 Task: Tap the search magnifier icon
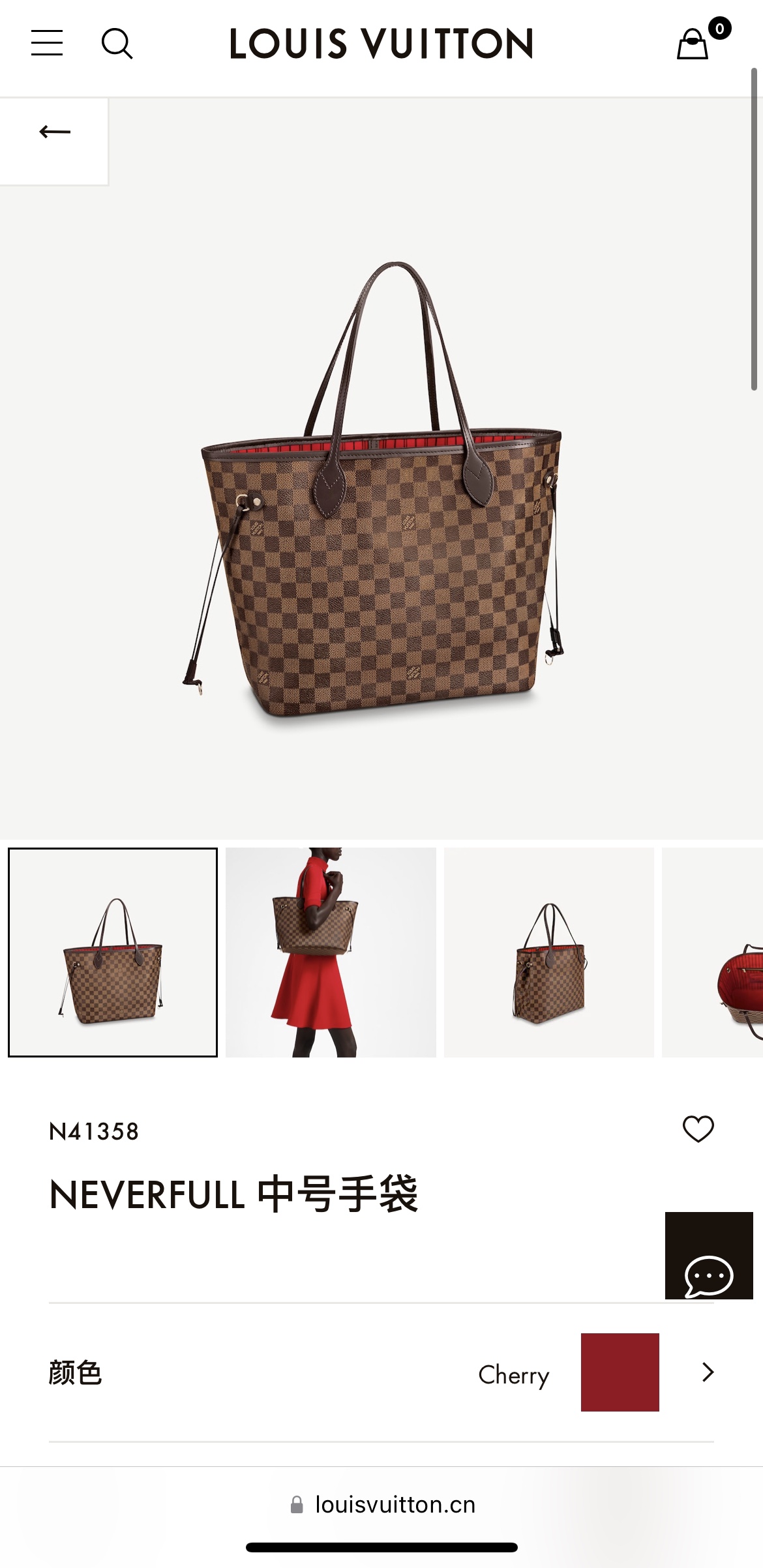tap(117, 44)
